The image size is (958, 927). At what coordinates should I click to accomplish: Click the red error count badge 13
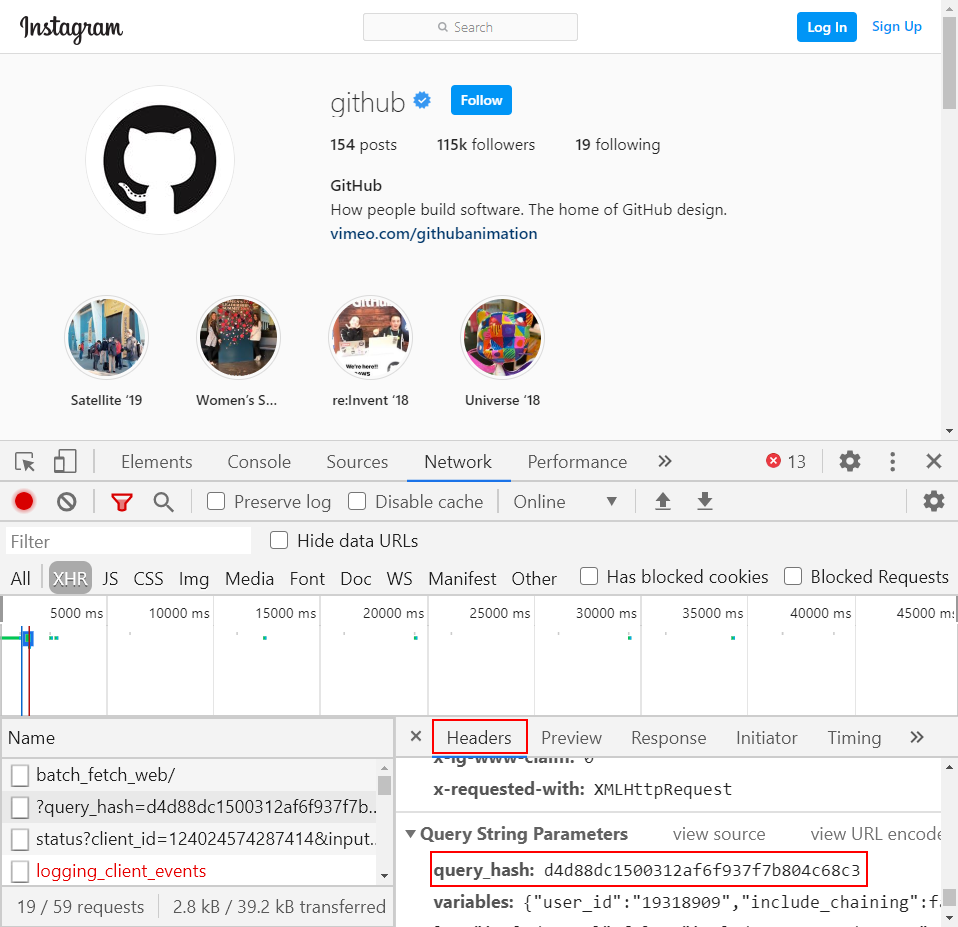pyautogui.click(x=786, y=461)
